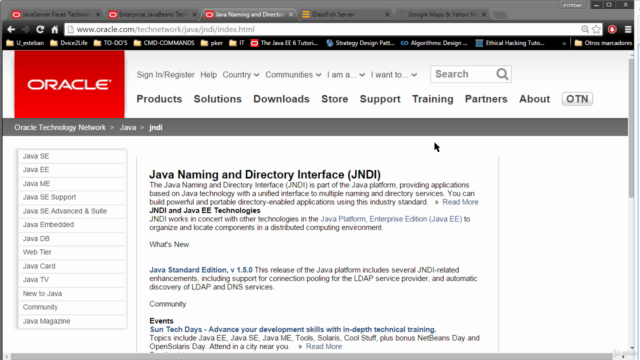Select Java SE in the sidebar
This screenshot has height=360, width=640.
click(72, 156)
